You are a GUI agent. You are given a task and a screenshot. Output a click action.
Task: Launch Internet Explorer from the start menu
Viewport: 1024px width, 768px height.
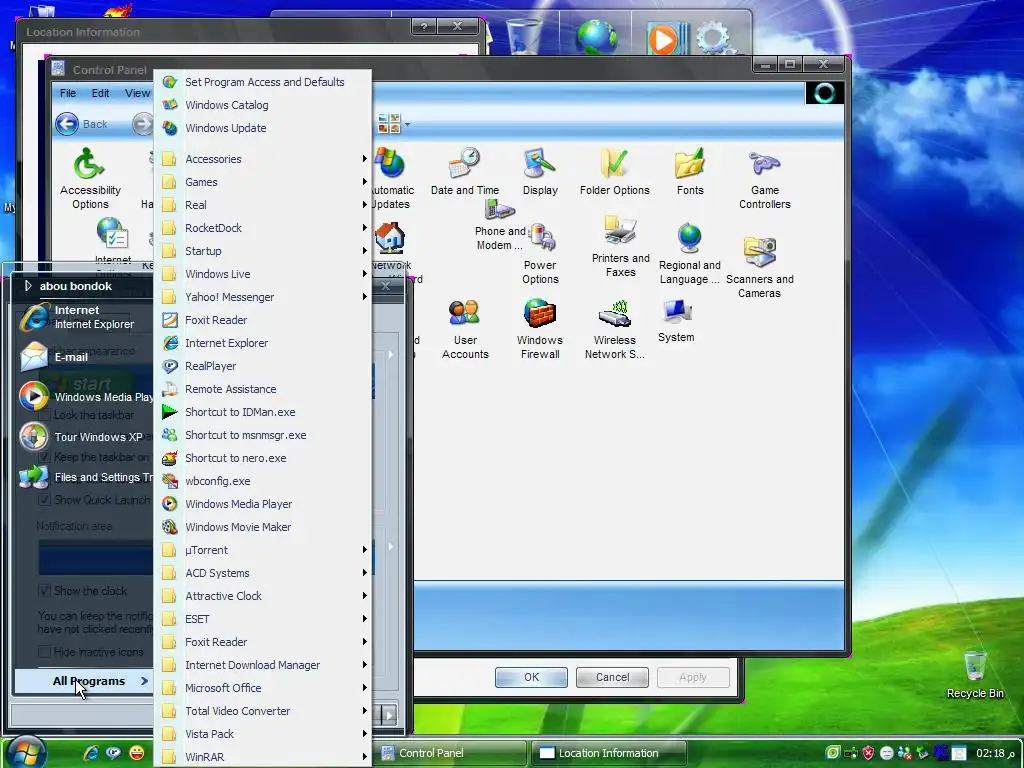pos(84,317)
